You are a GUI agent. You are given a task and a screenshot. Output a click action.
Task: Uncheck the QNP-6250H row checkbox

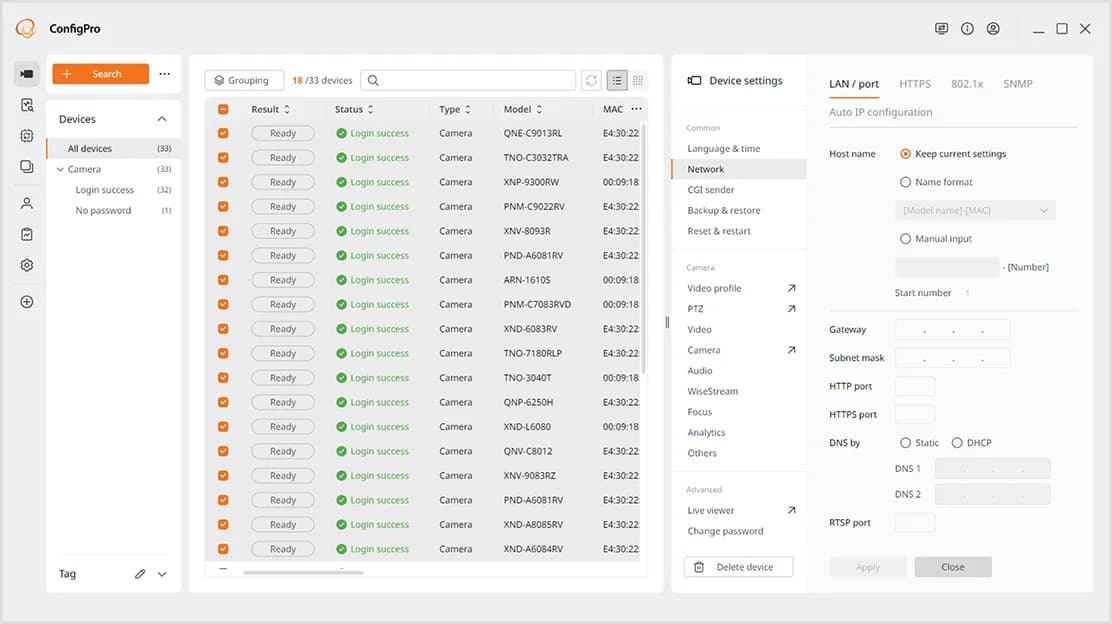tap(223, 402)
